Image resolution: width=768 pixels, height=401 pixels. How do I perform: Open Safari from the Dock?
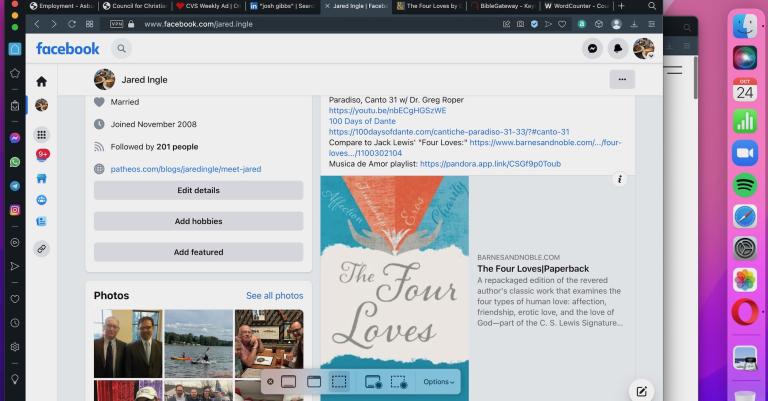coord(744,217)
